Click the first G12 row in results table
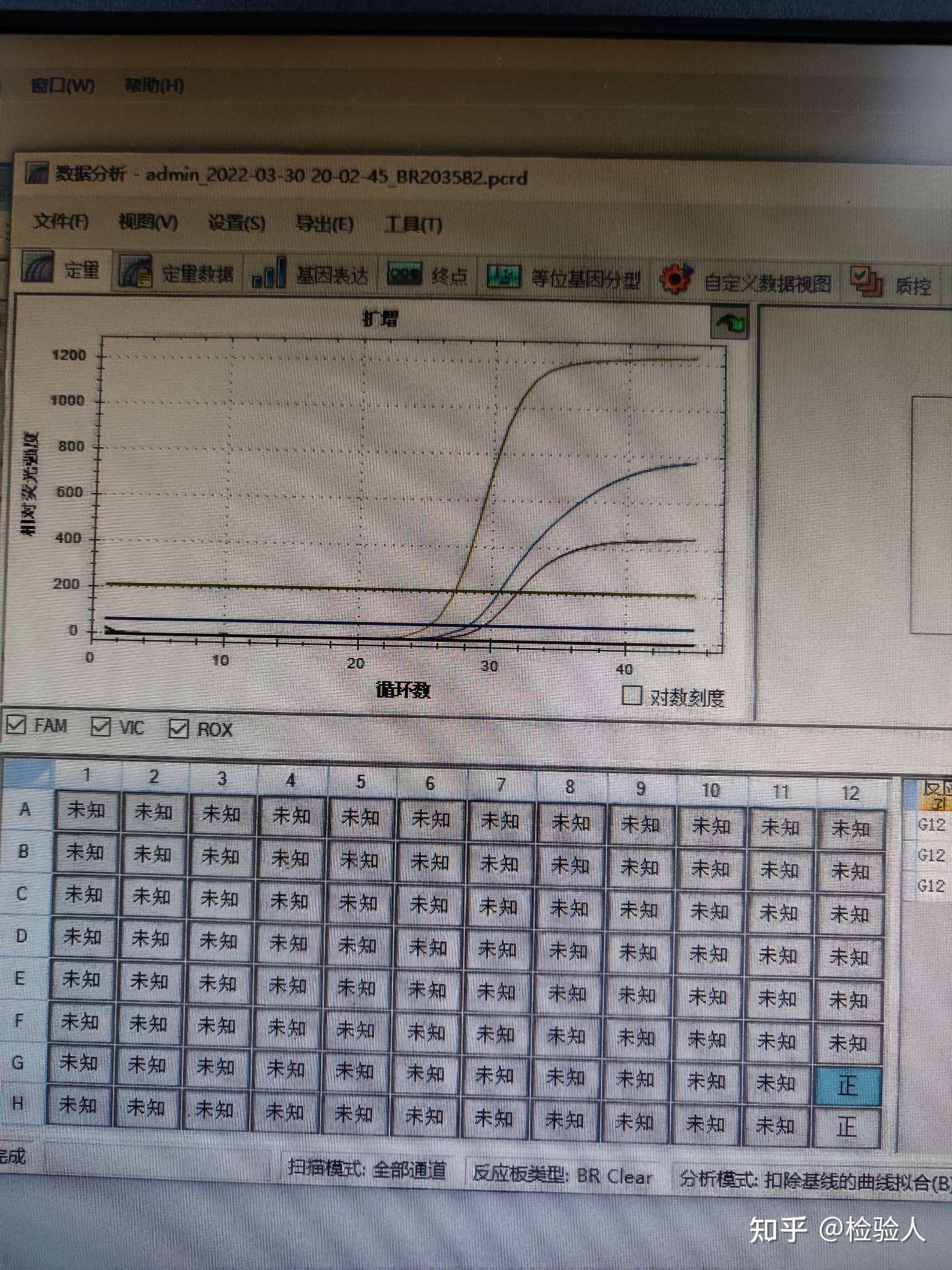 click(x=933, y=824)
